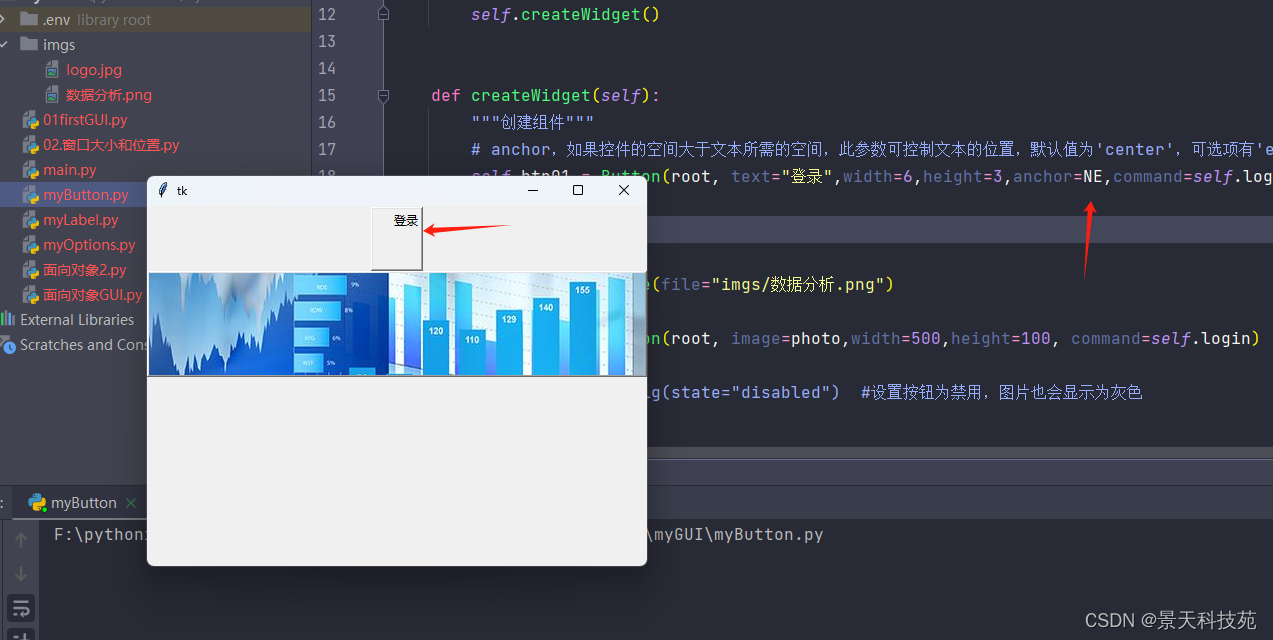Select 02.窗口大小和位置.py file
The image size is (1273, 640).
click(111, 145)
